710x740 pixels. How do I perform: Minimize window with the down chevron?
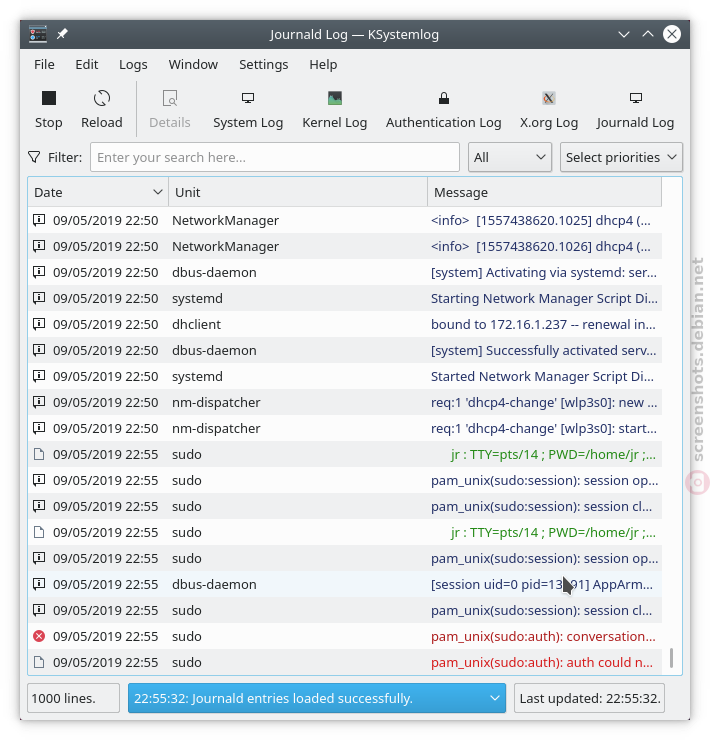624,34
